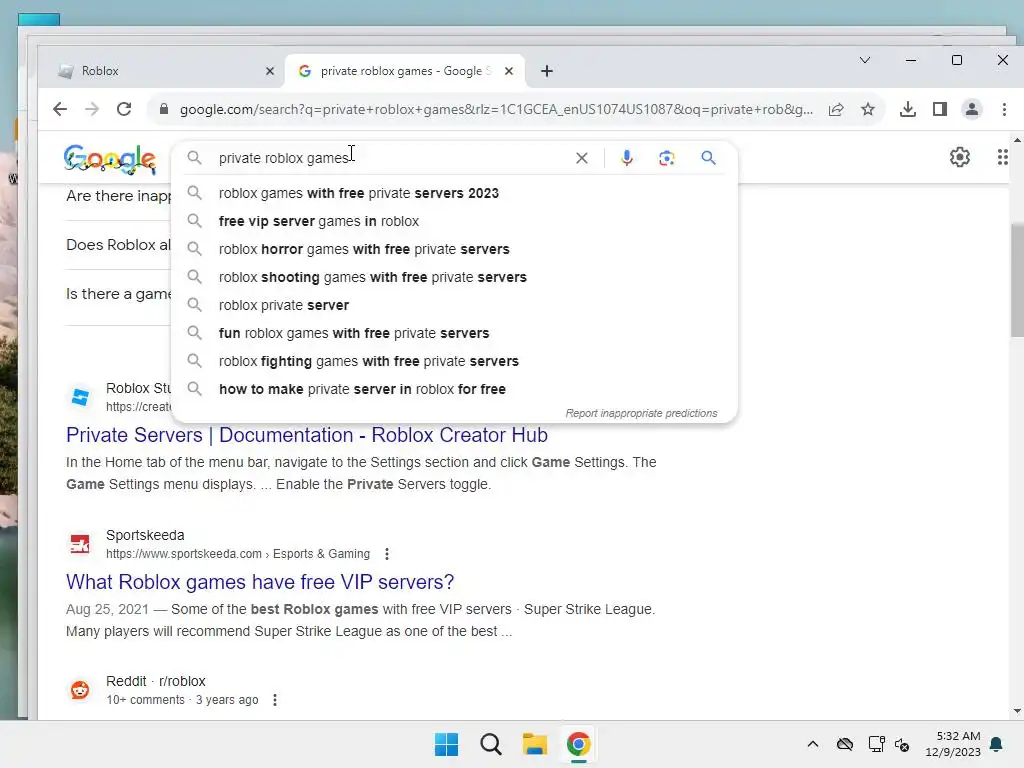Click the Roblox Studio result favicon
The image size is (1024, 768).
pyautogui.click(x=80, y=397)
